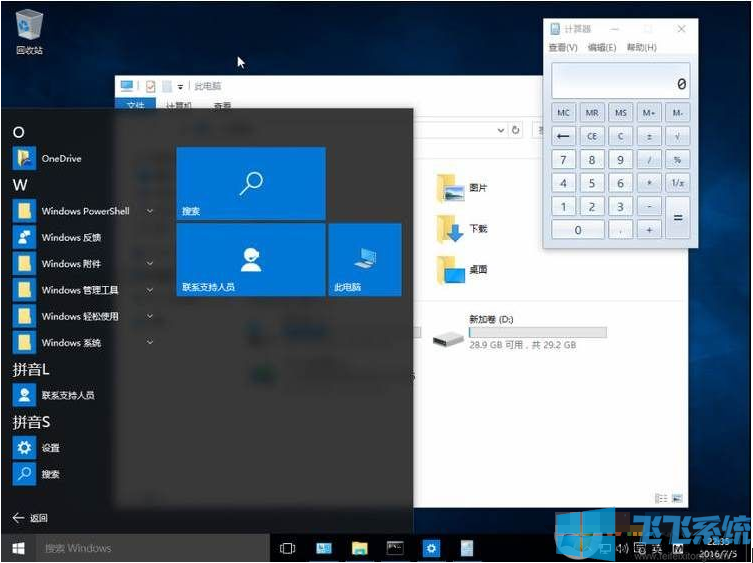Open the calculator 编辑(E) menu
Screen dimensions: 753x563
[x=602, y=48]
